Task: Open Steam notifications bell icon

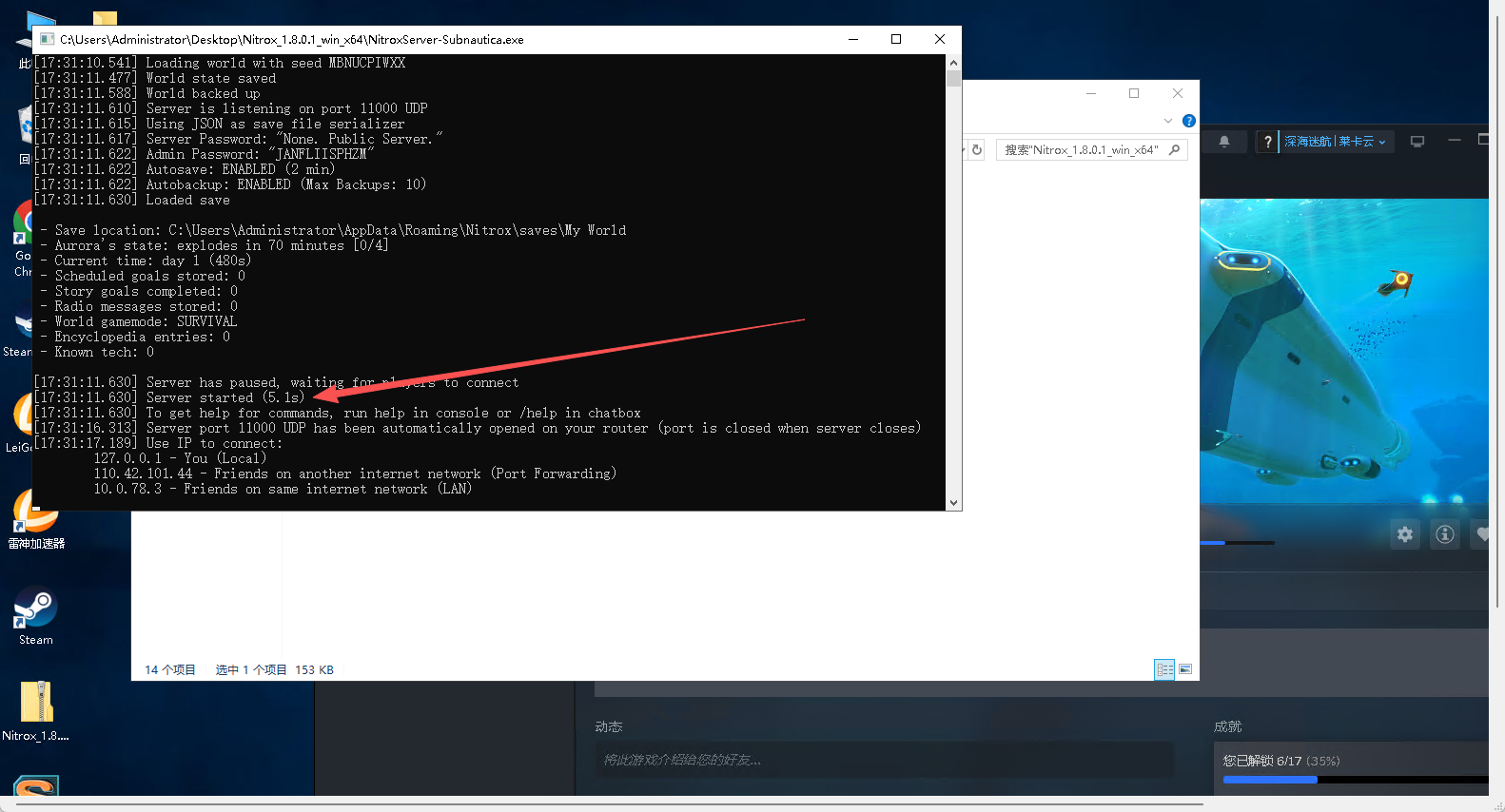Action: [1224, 142]
